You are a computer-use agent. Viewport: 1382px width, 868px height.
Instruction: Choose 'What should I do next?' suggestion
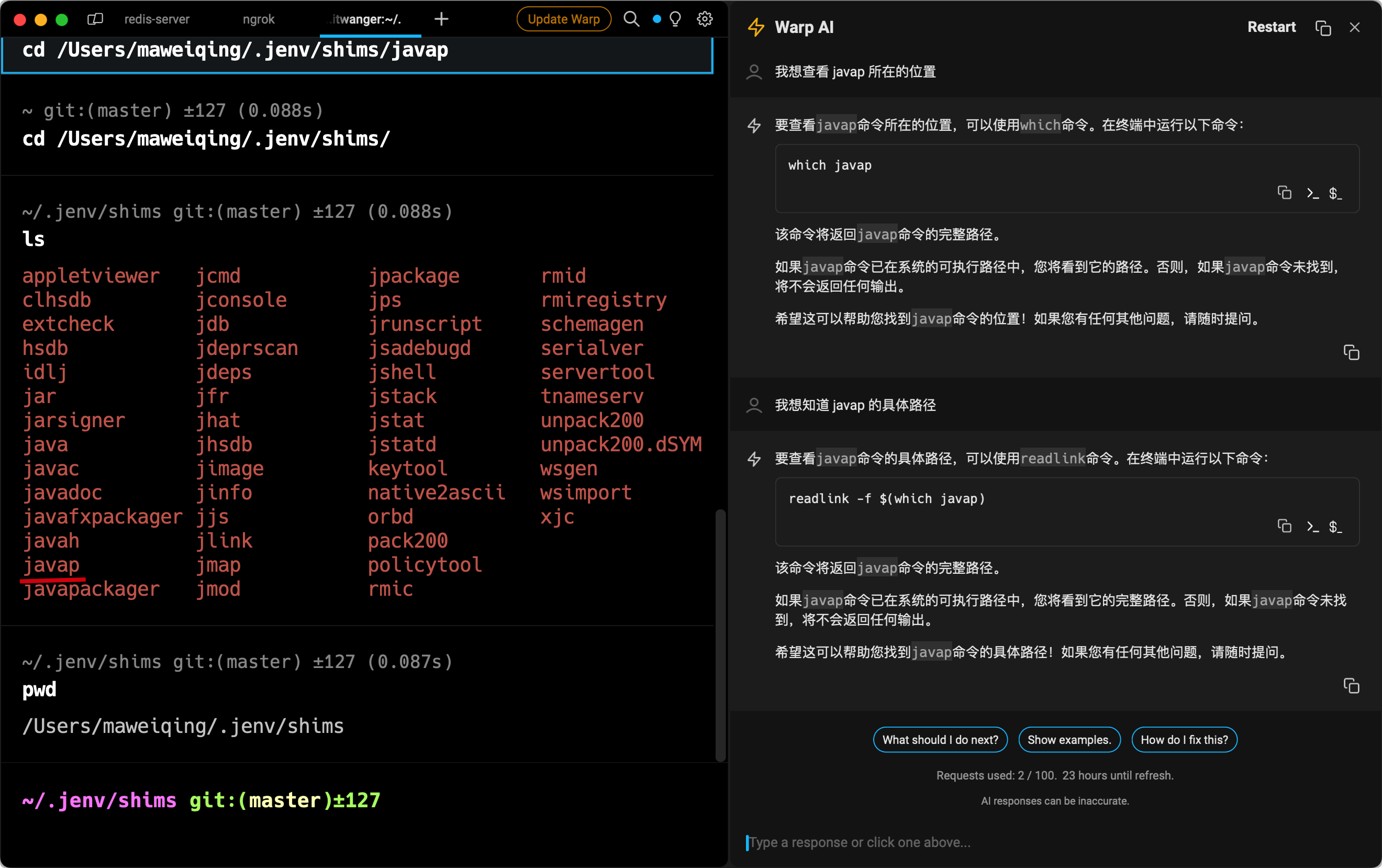(x=940, y=739)
